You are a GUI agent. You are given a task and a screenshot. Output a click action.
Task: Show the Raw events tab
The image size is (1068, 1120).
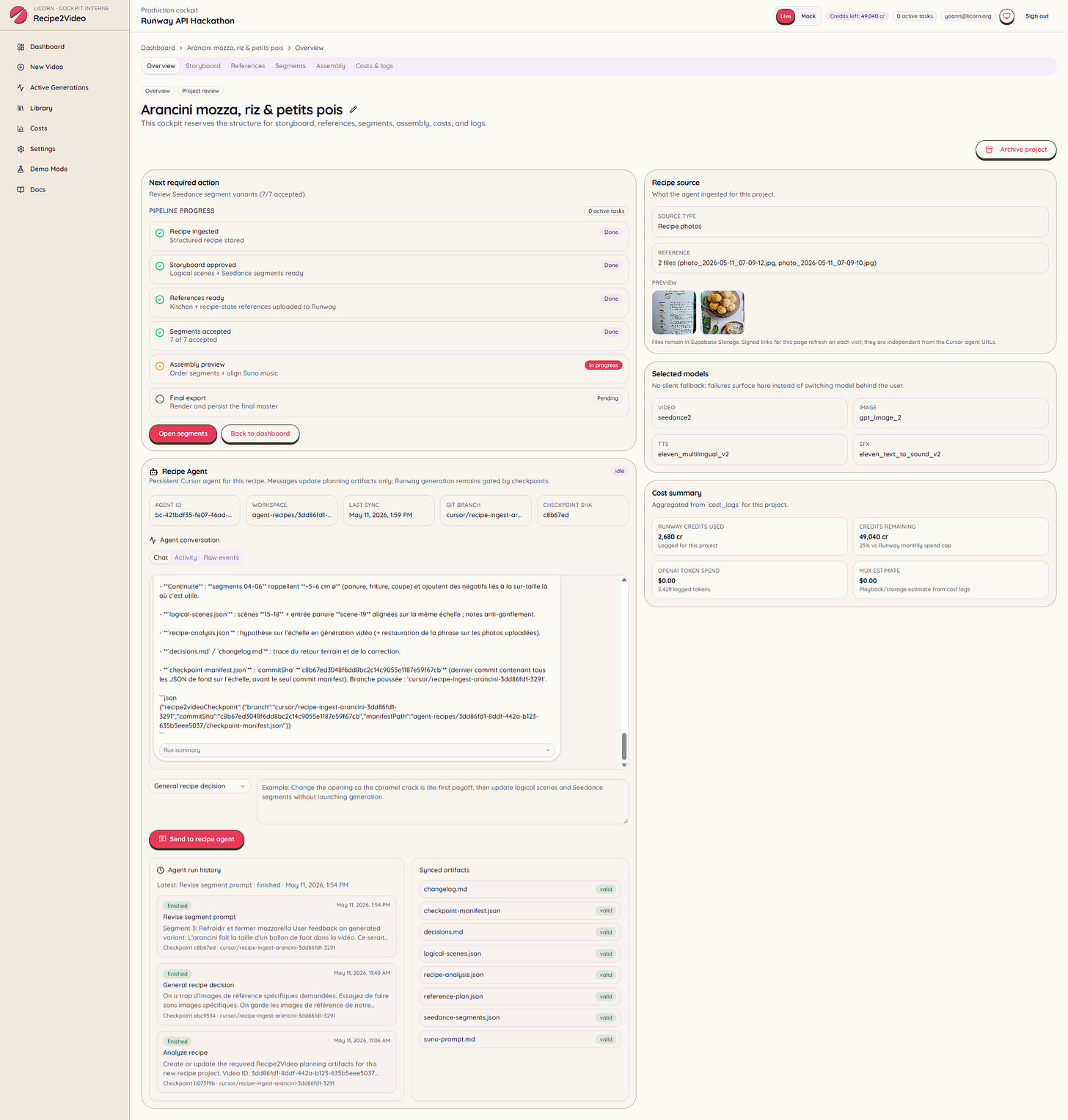[222, 557]
